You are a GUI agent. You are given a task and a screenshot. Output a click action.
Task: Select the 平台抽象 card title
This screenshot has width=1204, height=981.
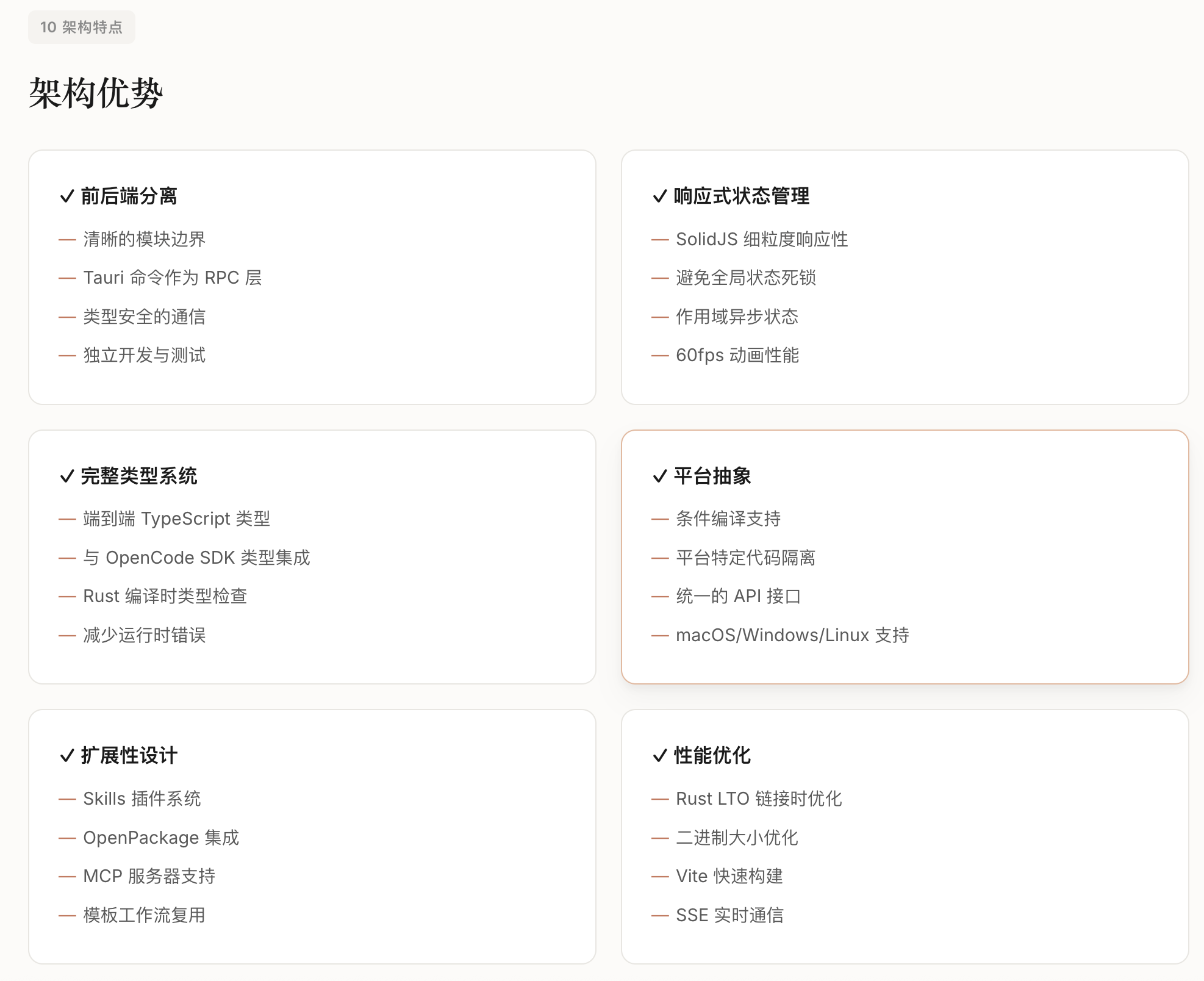(712, 476)
